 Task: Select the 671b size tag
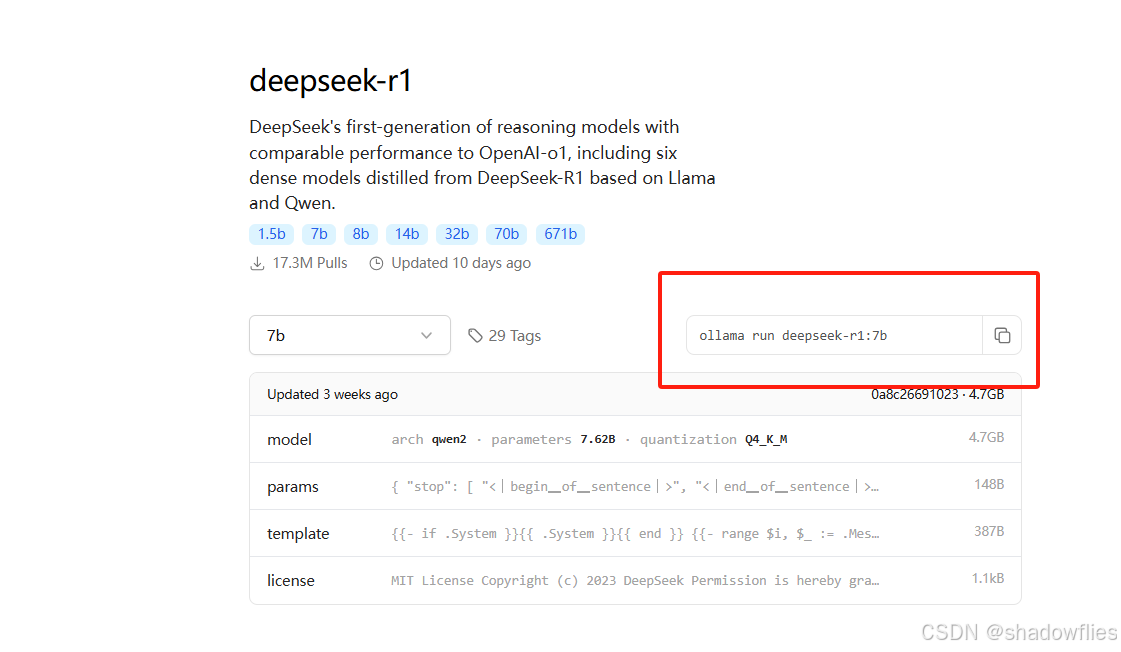560,234
